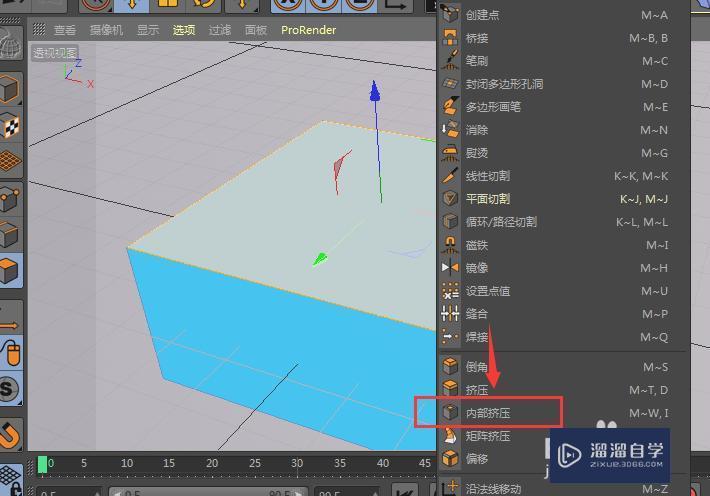
Task: Toggle the Locked Workplane grid icon
Action: pyautogui.click(x=10, y=479)
